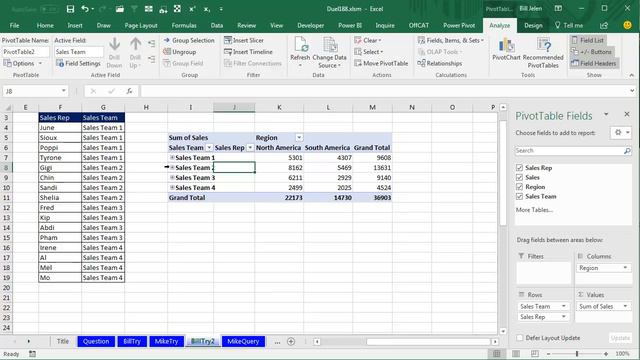Open the Name Box dropdown arrow

tap(64, 91)
